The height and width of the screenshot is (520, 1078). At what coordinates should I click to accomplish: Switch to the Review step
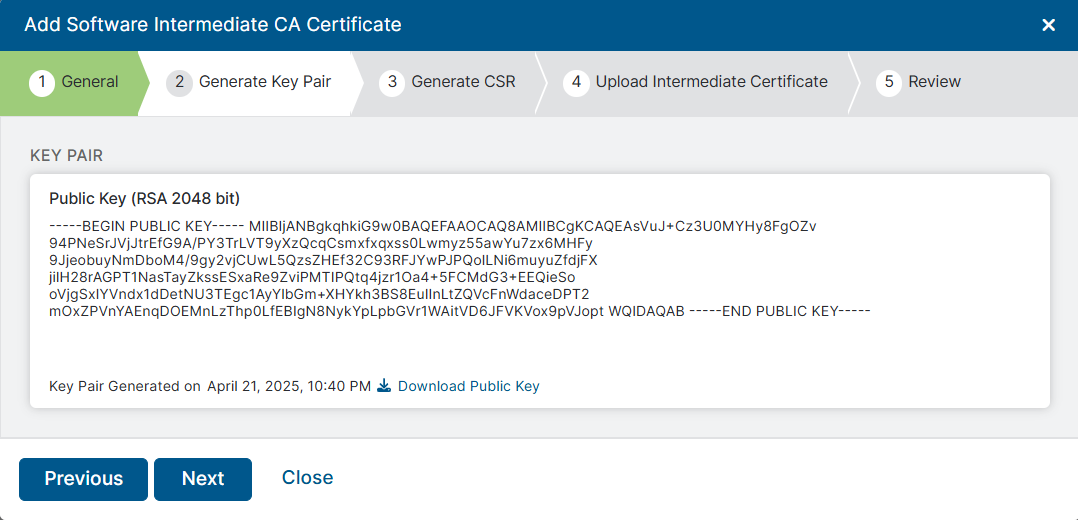coord(934,82)
